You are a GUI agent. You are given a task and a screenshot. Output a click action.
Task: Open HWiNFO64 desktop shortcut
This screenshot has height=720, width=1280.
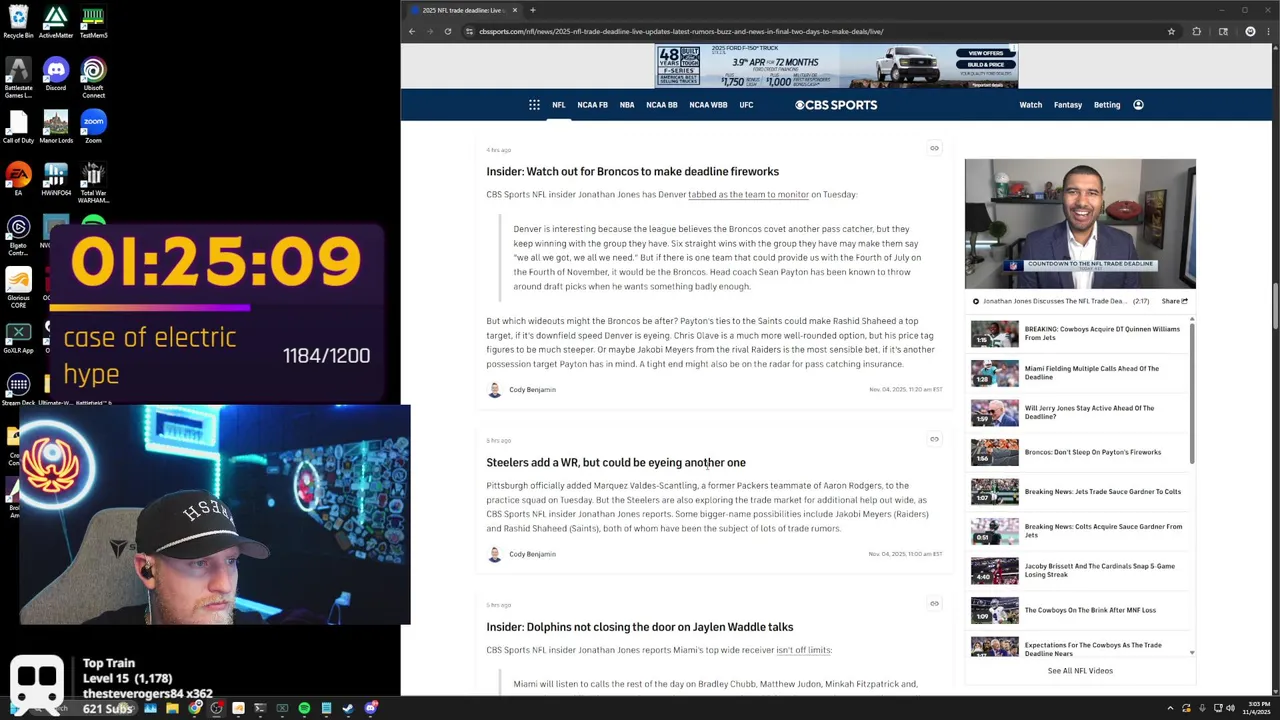[x=56, y=179]
